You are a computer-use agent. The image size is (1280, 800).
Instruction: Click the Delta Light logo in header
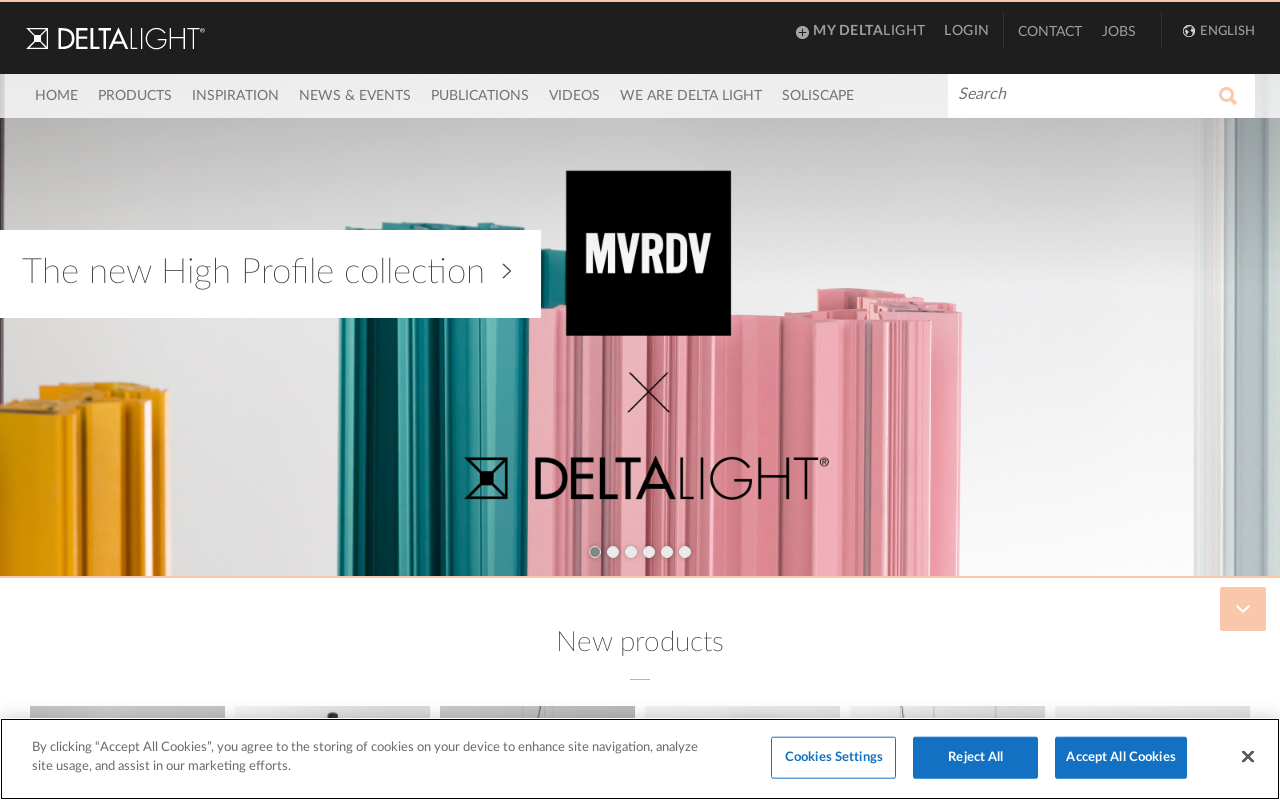[115, 38]
